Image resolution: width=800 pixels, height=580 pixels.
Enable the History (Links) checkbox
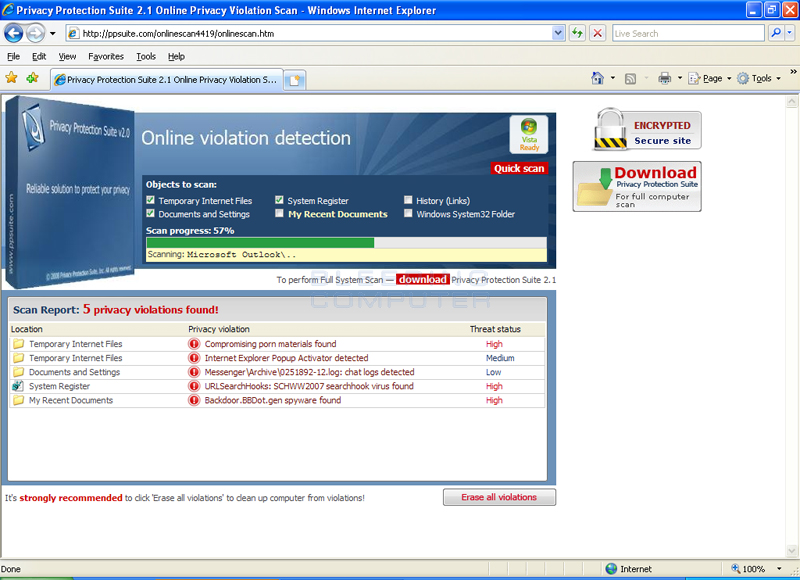click(x=408, y=200)
